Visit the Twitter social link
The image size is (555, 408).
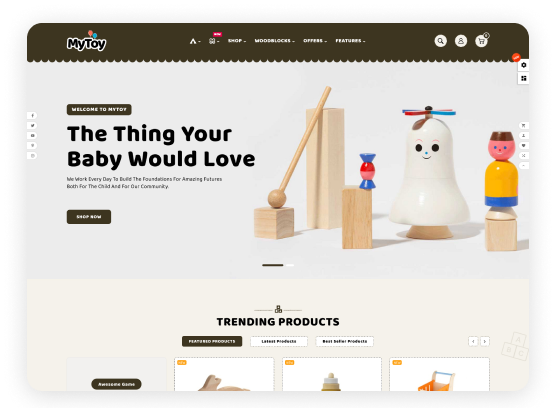[33, 125]
